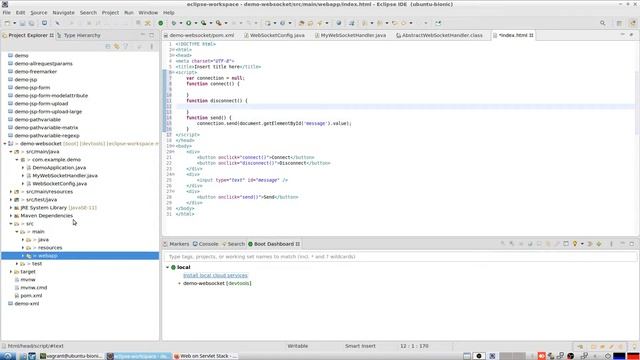
Task: Collapse the demo-websocket project node
Action: [x=5, y=144]
